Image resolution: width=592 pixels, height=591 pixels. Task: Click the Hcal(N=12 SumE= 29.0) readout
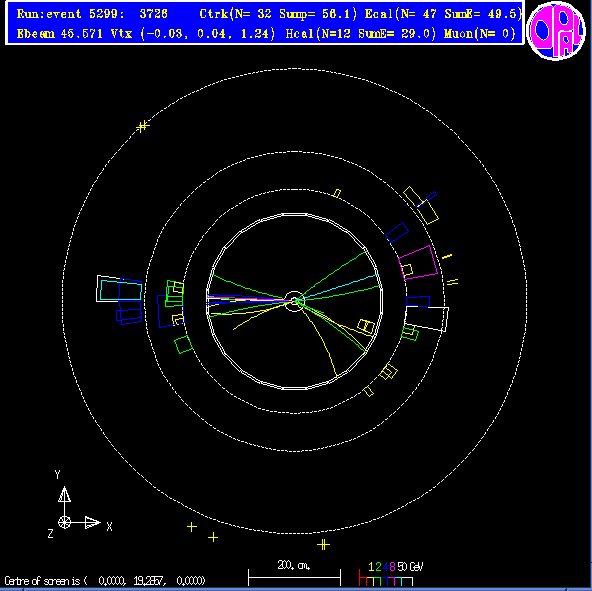pos(361,34)
